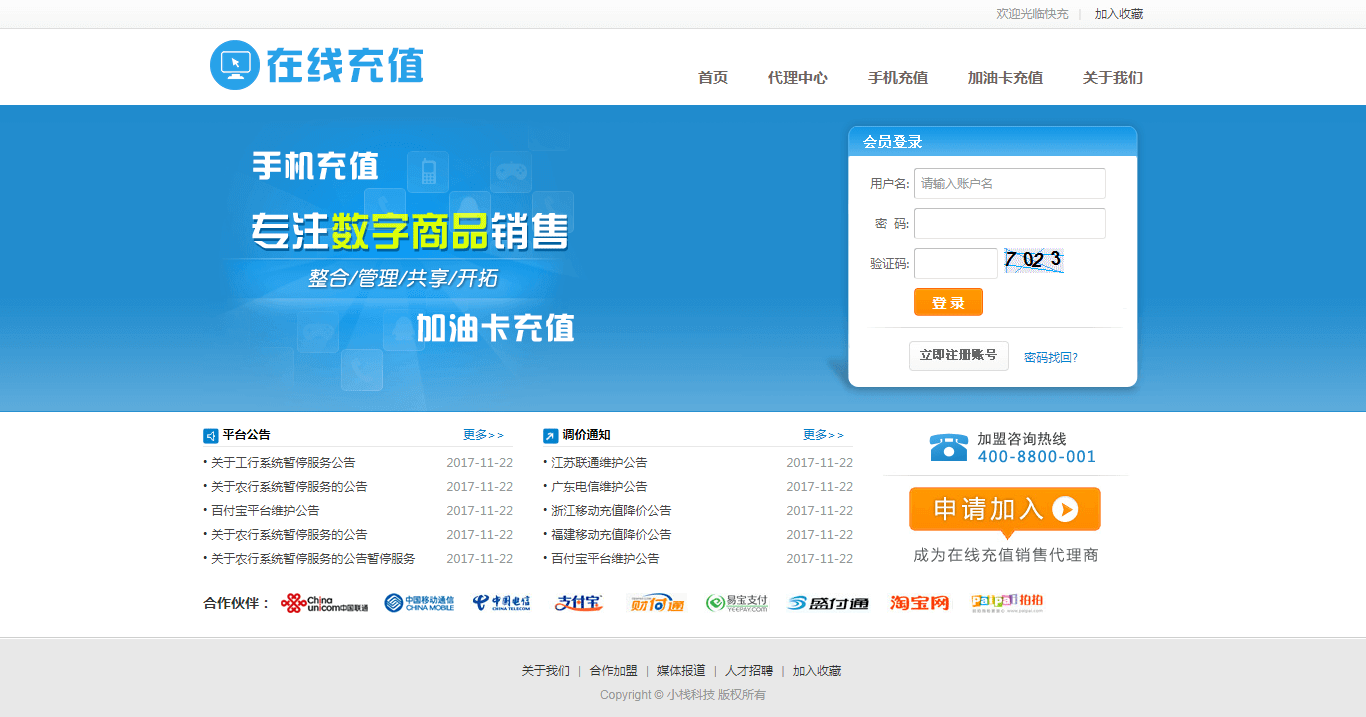
Task: Click the 立即注册账号 button
Action: [x=958, y=356]
